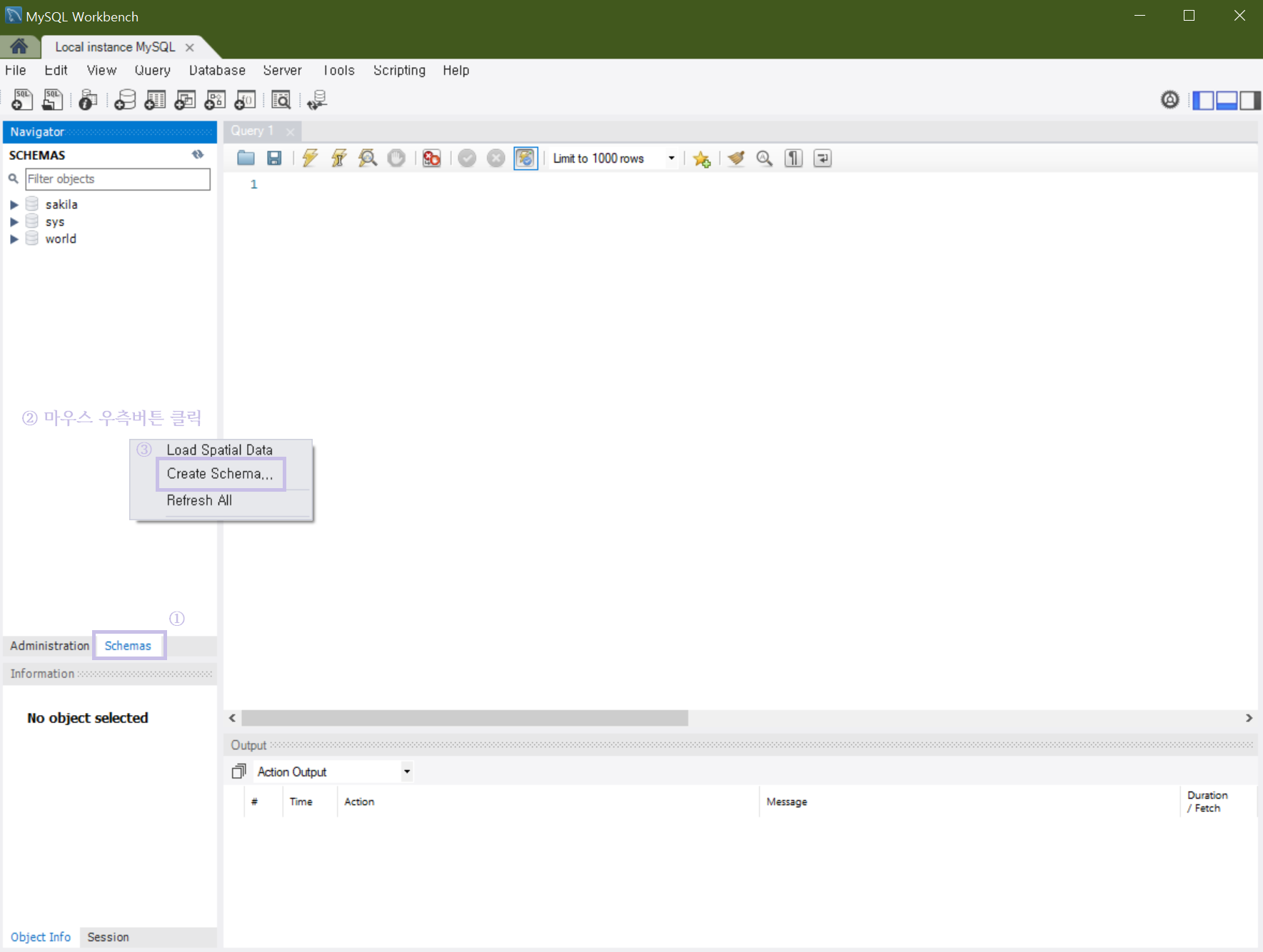
Task: Expand the world schema
Action: pyautogui.click(x=14, y=239)
